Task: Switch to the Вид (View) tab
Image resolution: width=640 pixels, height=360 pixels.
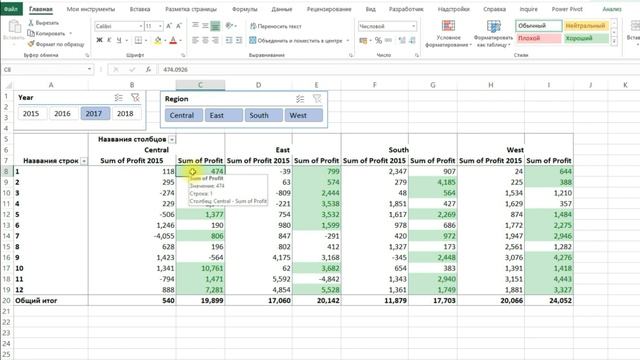Action: pos(370,9)
